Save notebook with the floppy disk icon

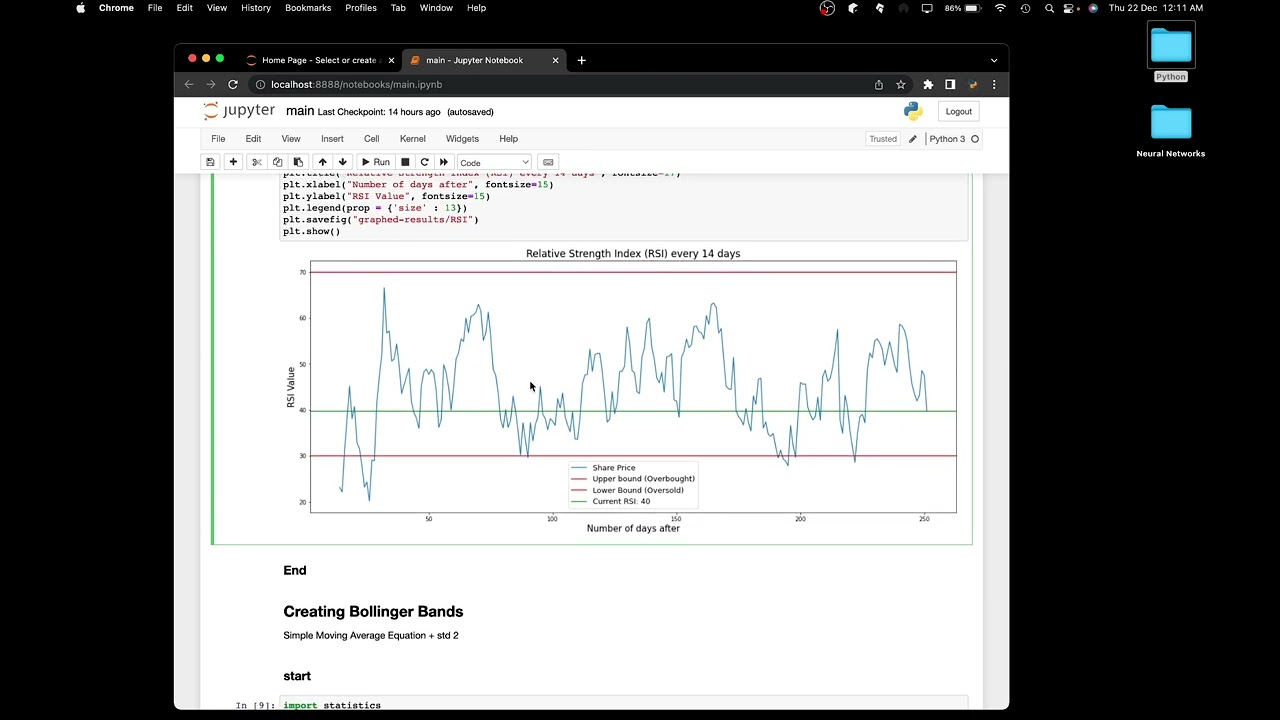point(210,162)
